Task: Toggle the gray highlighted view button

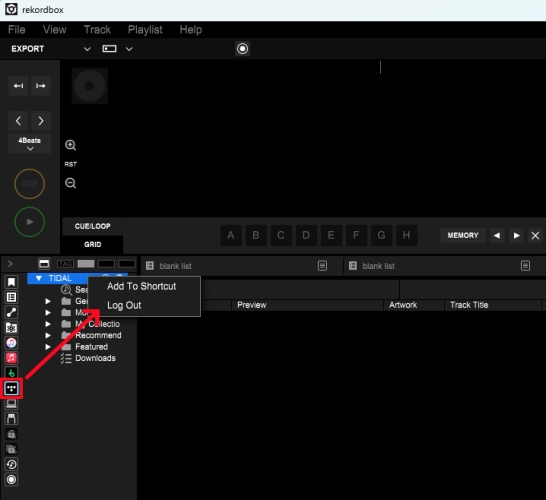Action: point(86,264)
